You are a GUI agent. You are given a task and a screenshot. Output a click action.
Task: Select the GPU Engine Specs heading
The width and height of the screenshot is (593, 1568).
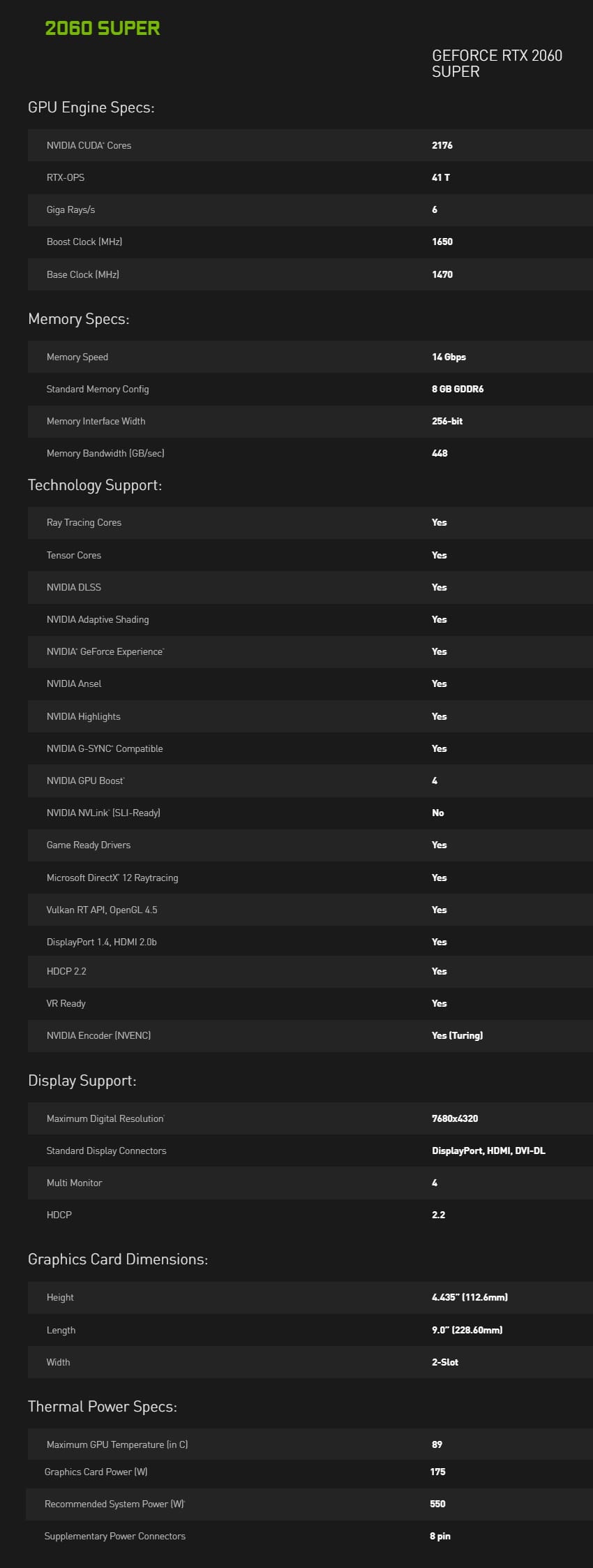coord(91,108)
